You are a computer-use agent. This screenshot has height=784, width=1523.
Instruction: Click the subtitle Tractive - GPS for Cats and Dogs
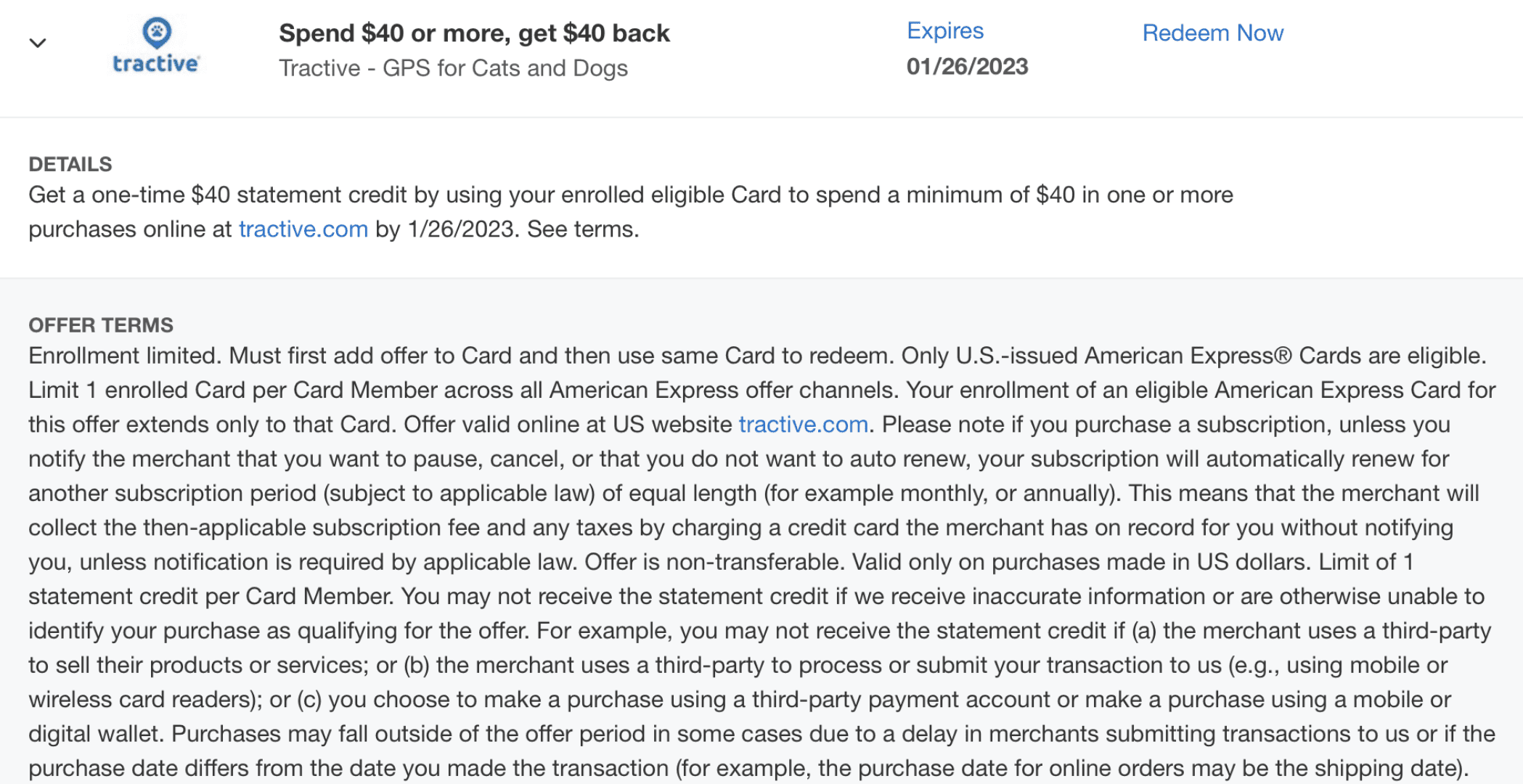tap(453, 68)
